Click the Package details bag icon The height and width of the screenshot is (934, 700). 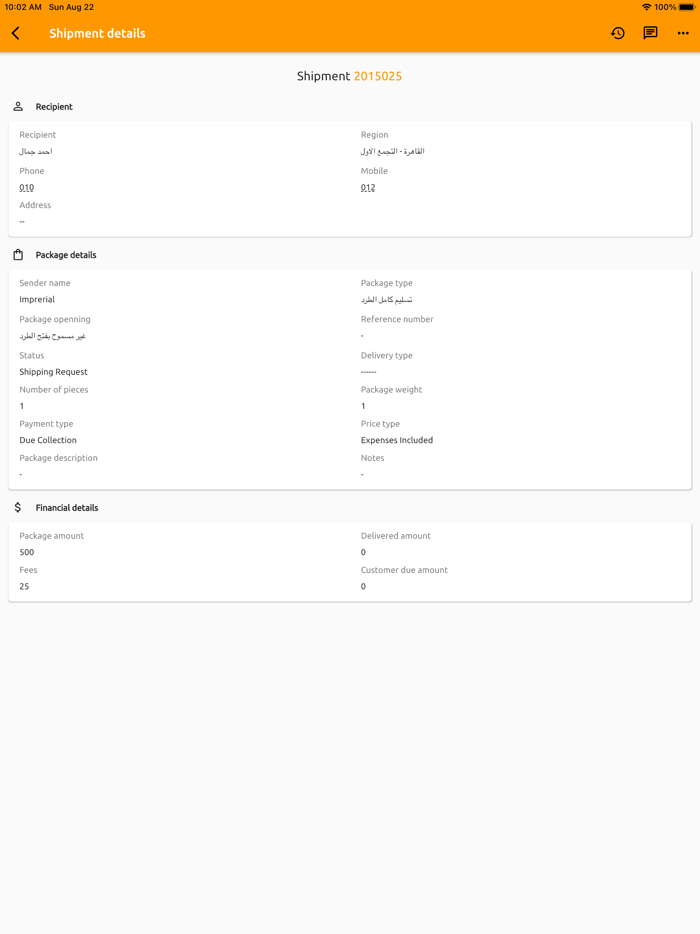click(18, 255)
